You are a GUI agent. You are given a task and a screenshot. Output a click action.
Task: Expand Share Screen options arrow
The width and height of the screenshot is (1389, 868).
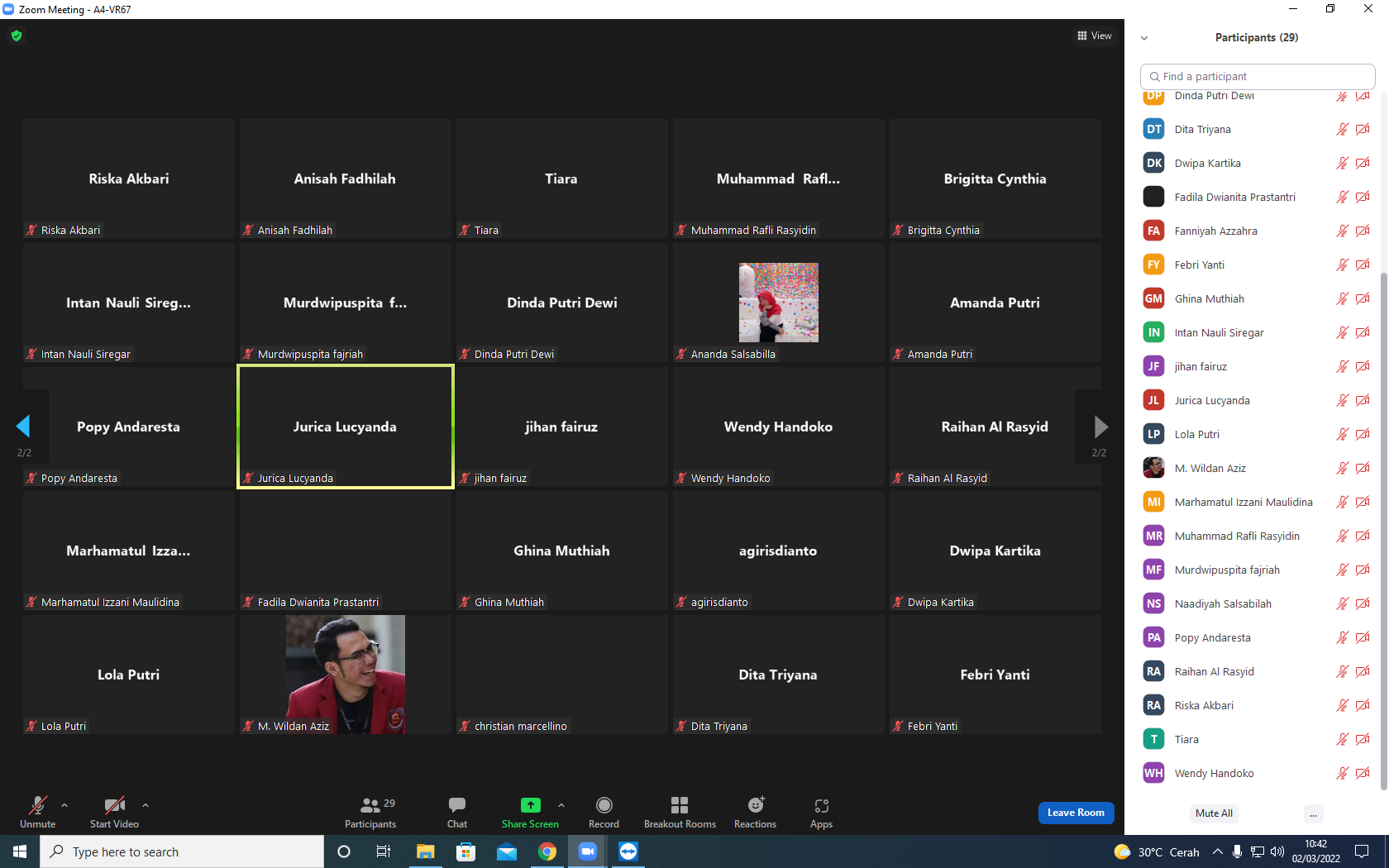click(x=561, y=805)
